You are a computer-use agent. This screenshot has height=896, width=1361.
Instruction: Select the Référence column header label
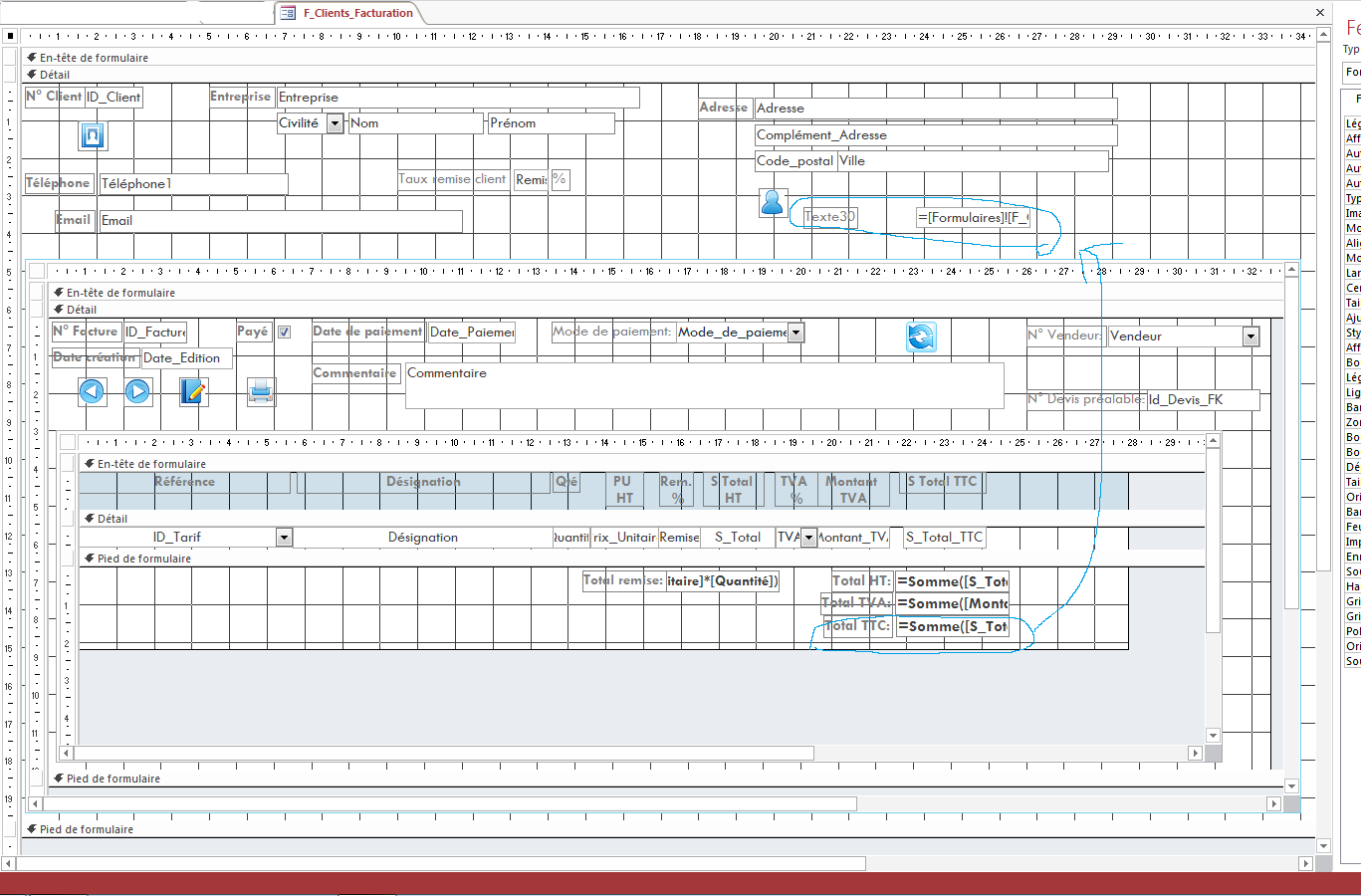click(x=184, y=482)
